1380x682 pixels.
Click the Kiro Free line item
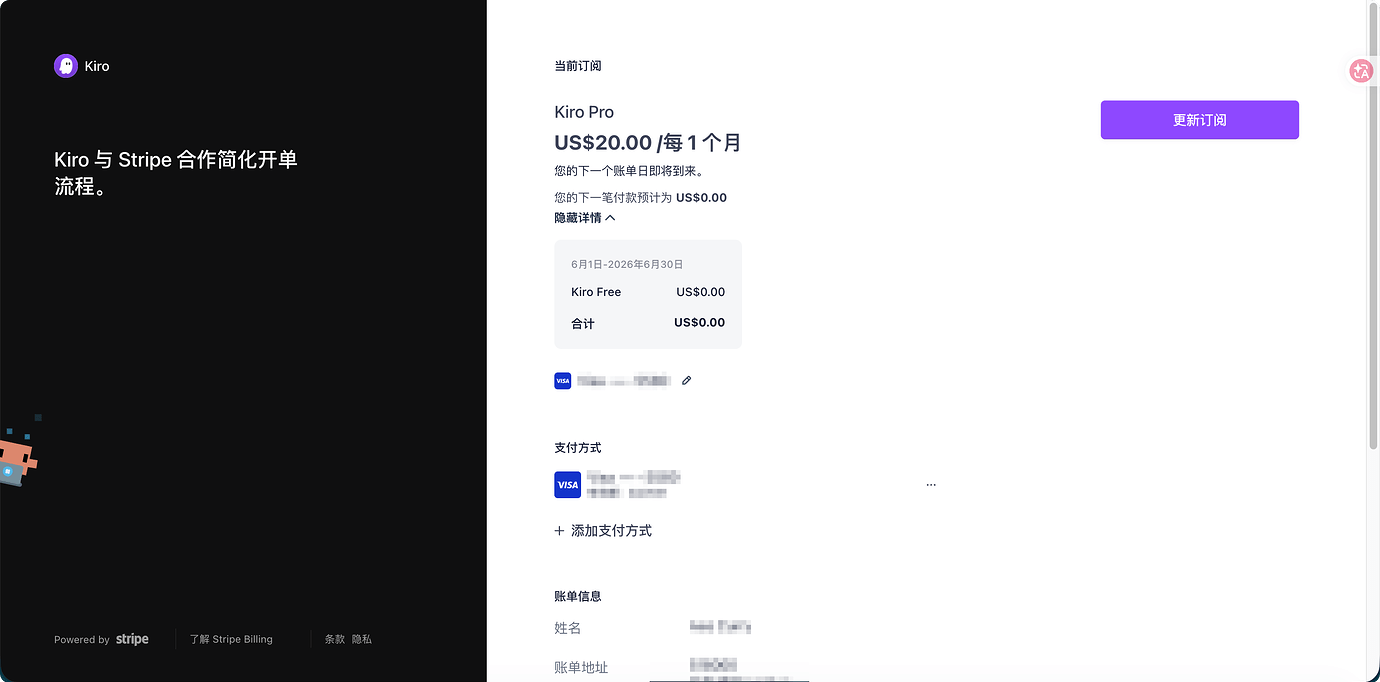point(596,292)
